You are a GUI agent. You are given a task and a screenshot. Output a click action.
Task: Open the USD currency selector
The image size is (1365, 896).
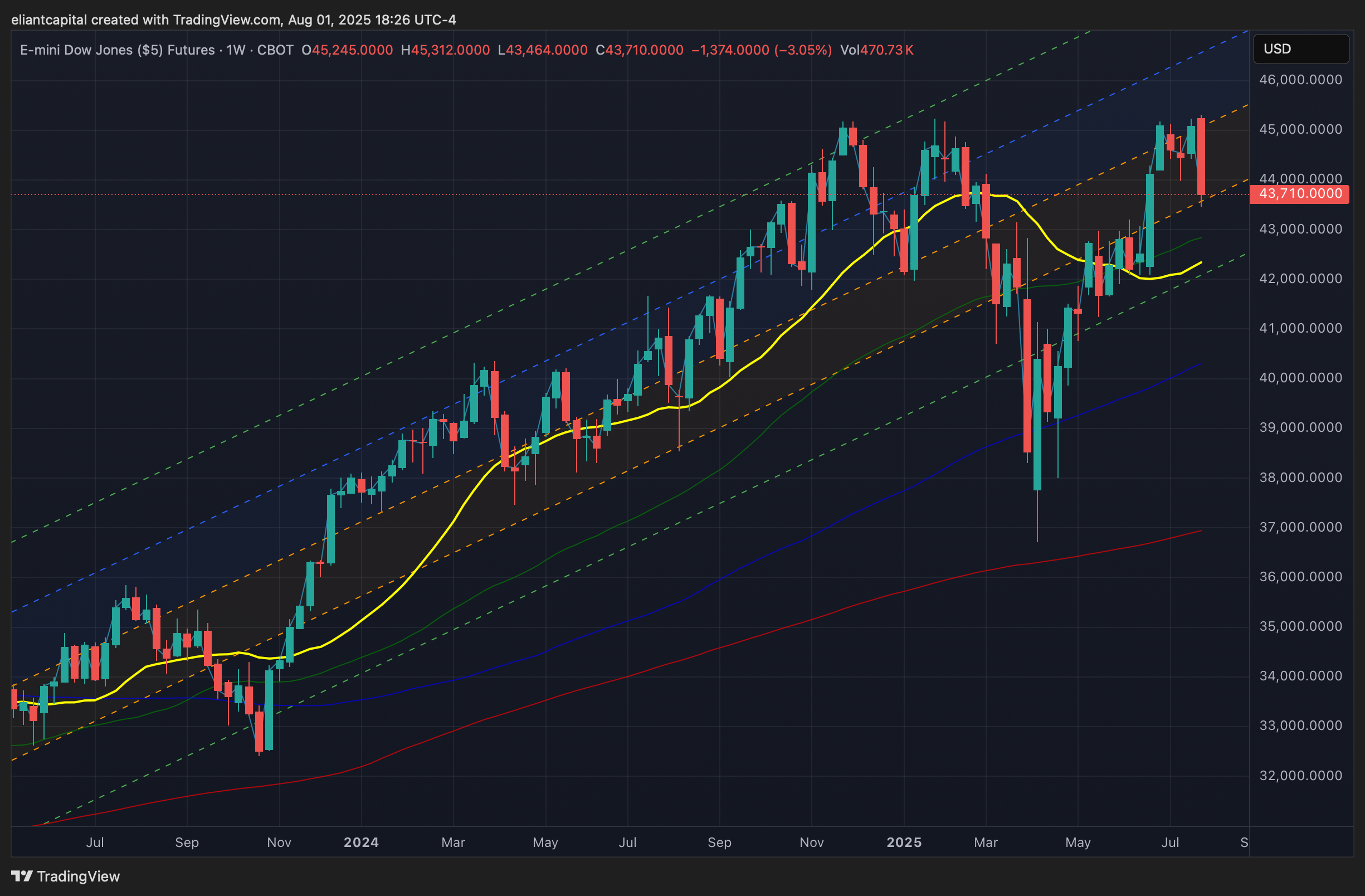point(1300,49)
